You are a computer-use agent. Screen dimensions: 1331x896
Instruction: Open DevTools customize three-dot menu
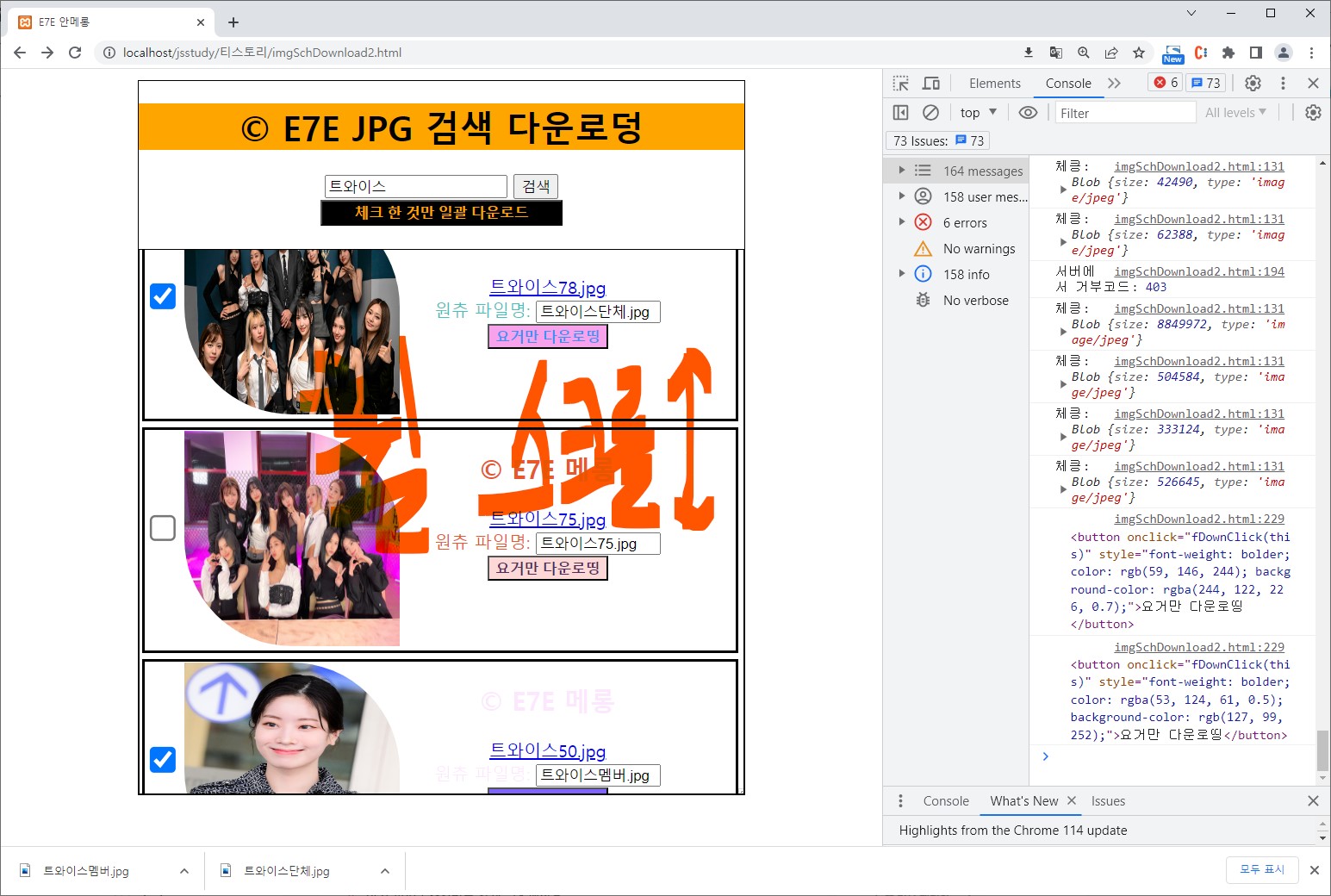click(x=1284, y=84)
